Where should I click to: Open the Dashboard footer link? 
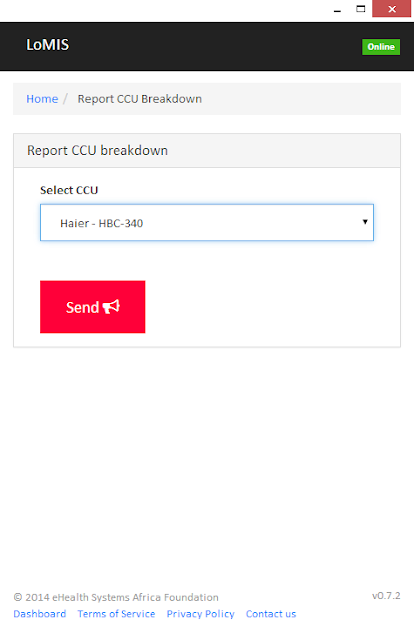coord(40,614)
